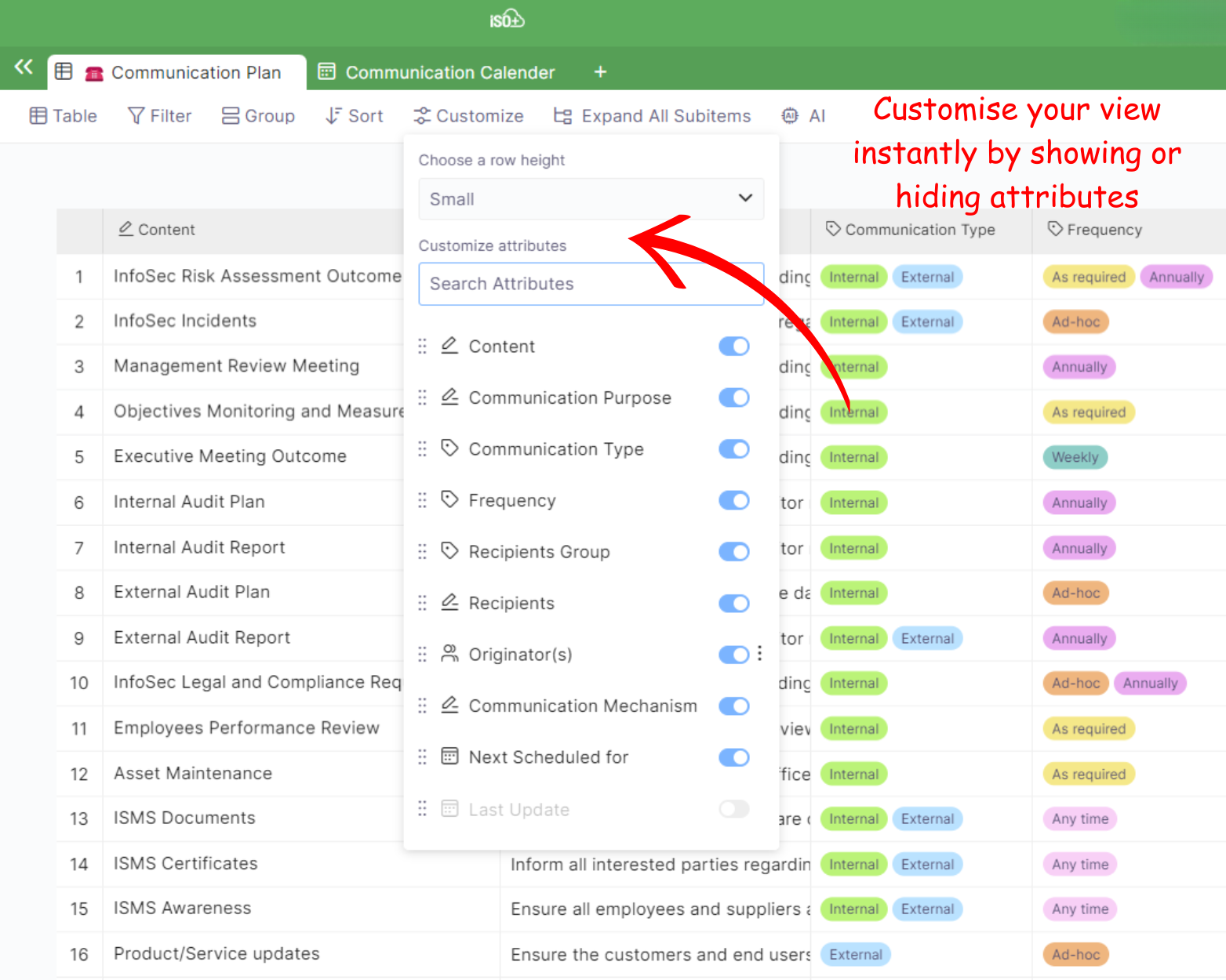Enable the Last Update attribute toggle
Viewport: 1226px width, 980px height.
click(x=733, y=809)
